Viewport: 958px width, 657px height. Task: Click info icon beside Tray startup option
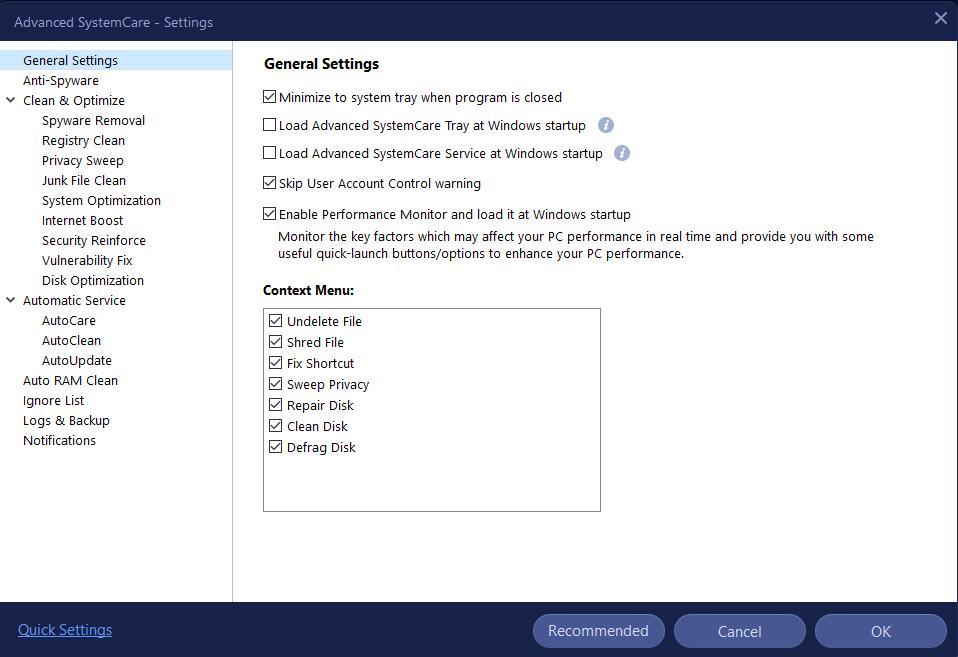pyautogui.click(x=605, y=125)
